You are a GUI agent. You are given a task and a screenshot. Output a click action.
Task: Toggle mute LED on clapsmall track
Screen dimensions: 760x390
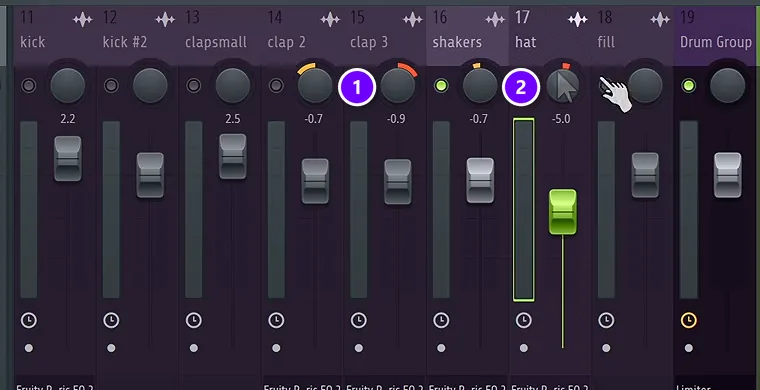click(x=193, y=86)
